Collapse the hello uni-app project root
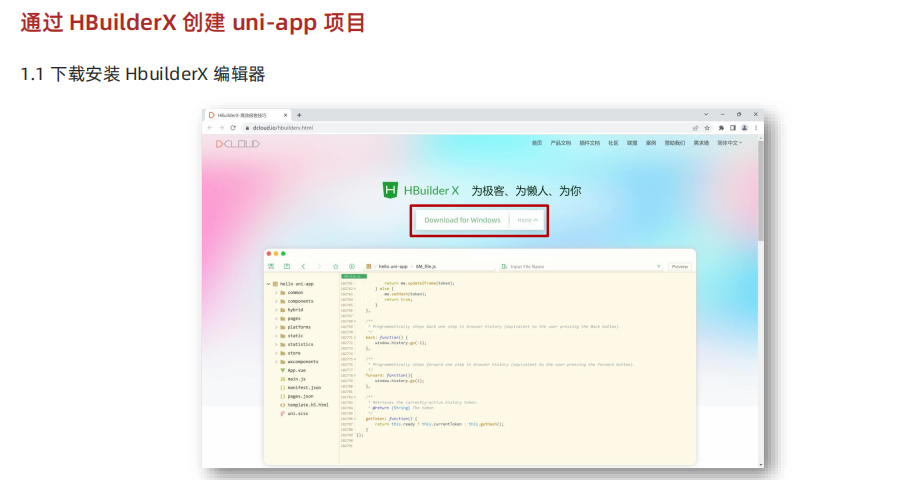 269,284
